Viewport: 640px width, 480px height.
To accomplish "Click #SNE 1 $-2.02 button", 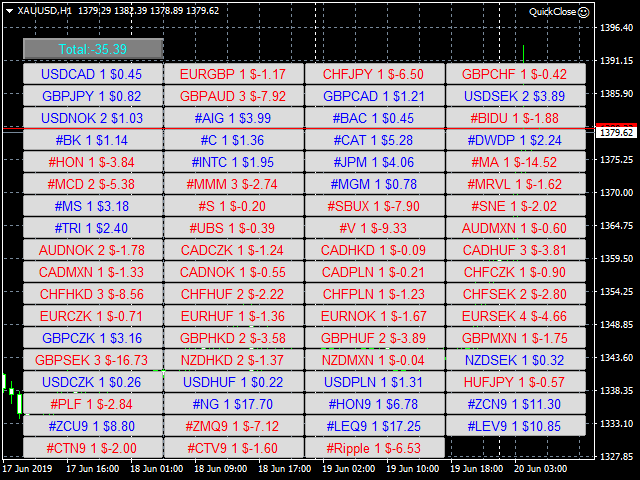I will pyautogui.click(x=516, y=206).
